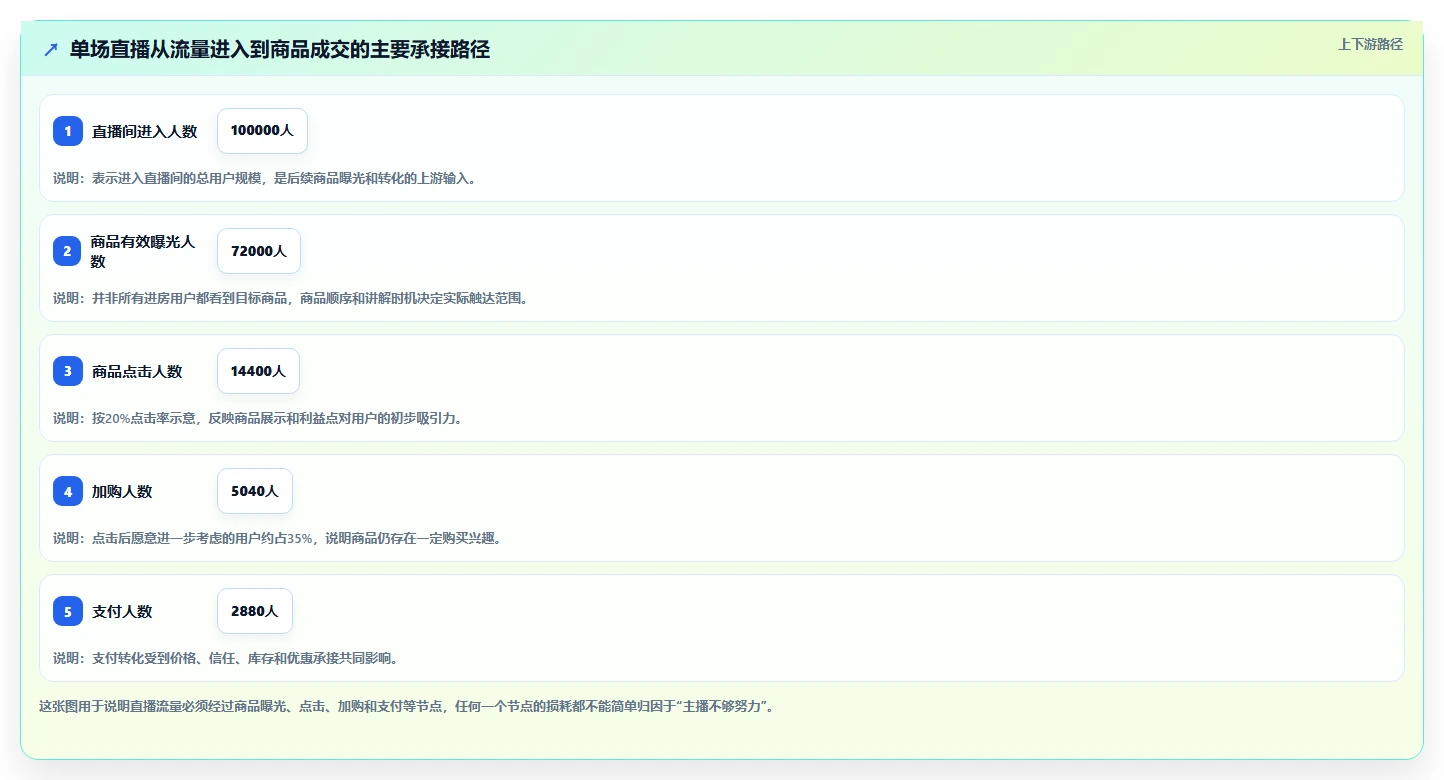Screen dimensions: 1444x780
Task: Select the 2880人 value box
Action: click(255, 611)
